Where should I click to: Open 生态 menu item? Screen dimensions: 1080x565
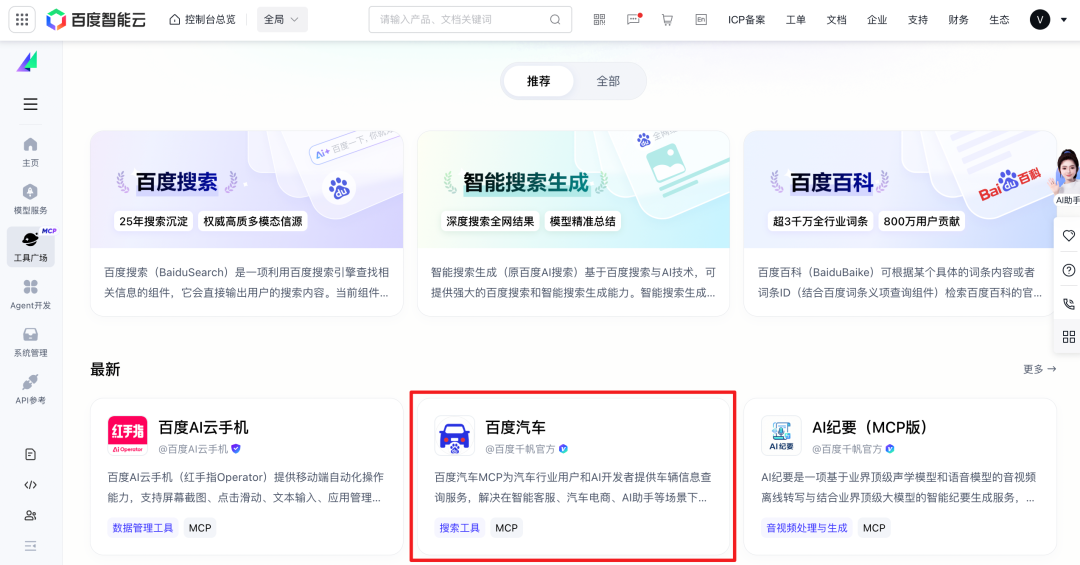tap(999, 19)
